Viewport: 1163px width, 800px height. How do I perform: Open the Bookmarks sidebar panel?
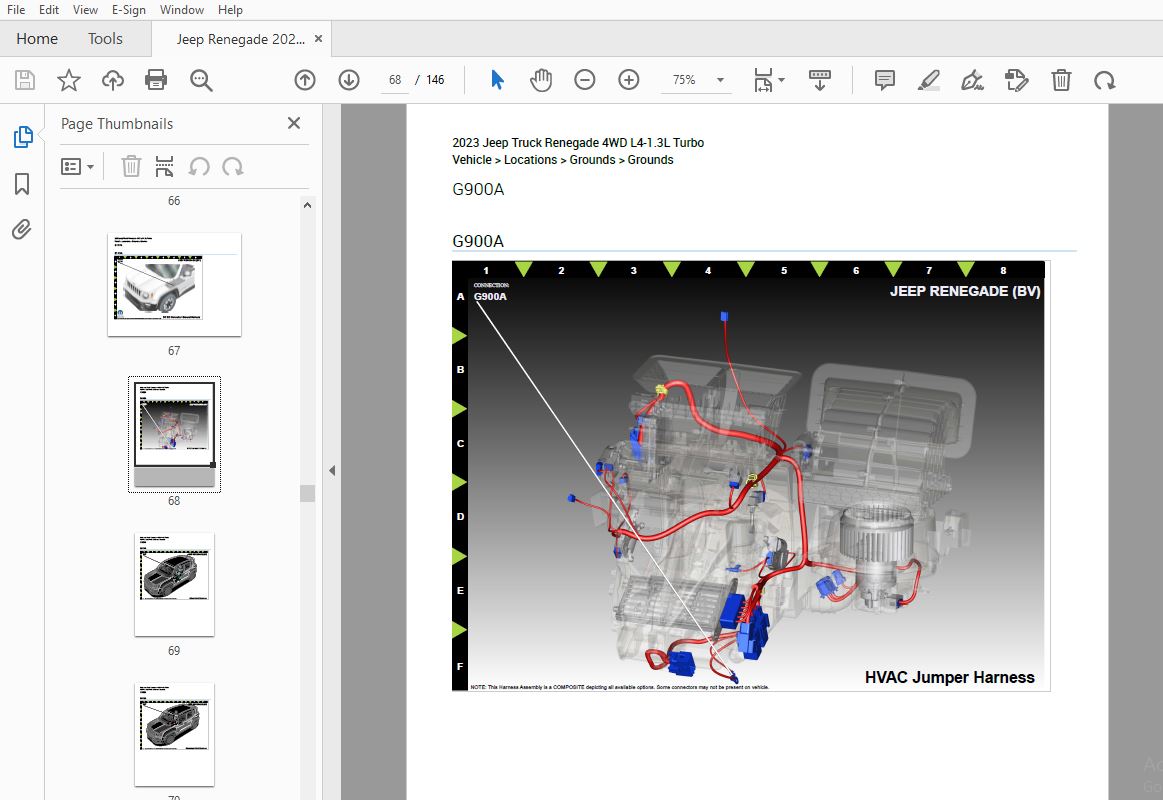coord(22,183)
